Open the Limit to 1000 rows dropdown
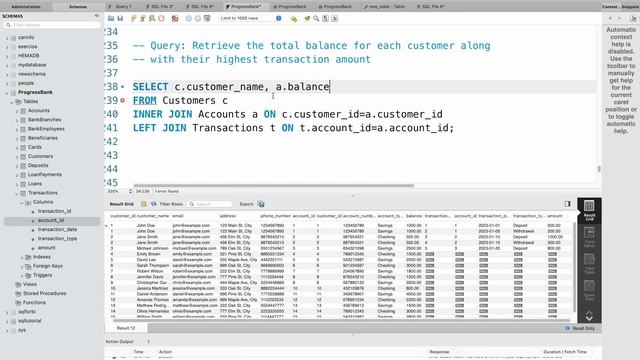 pyautogui.click(x=250, y=18)
